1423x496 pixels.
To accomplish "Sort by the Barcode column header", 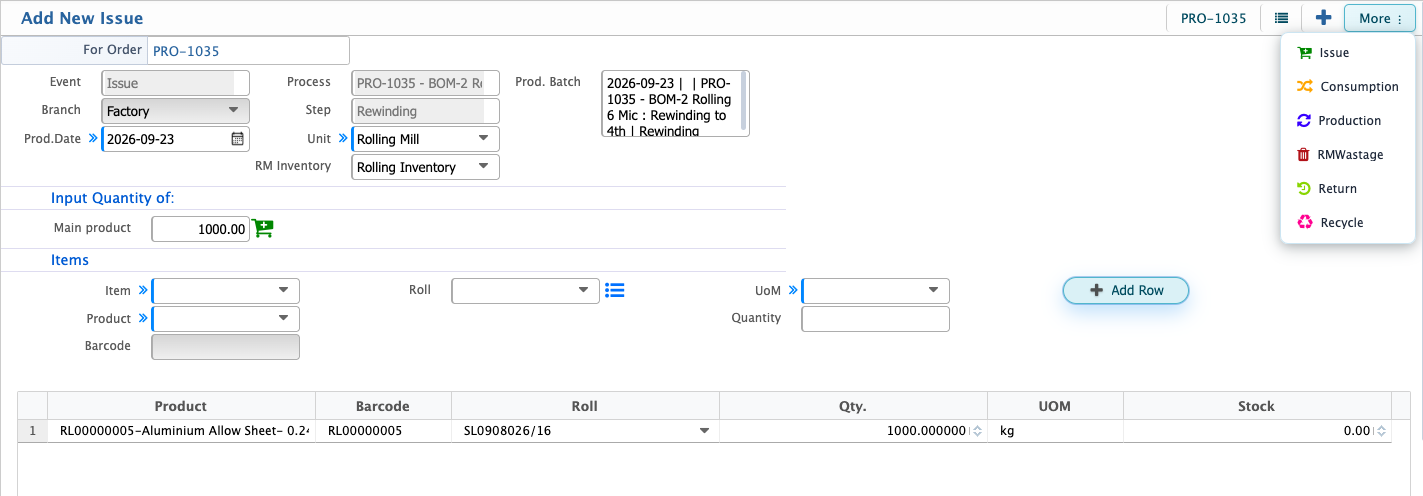I will point(383,406).
